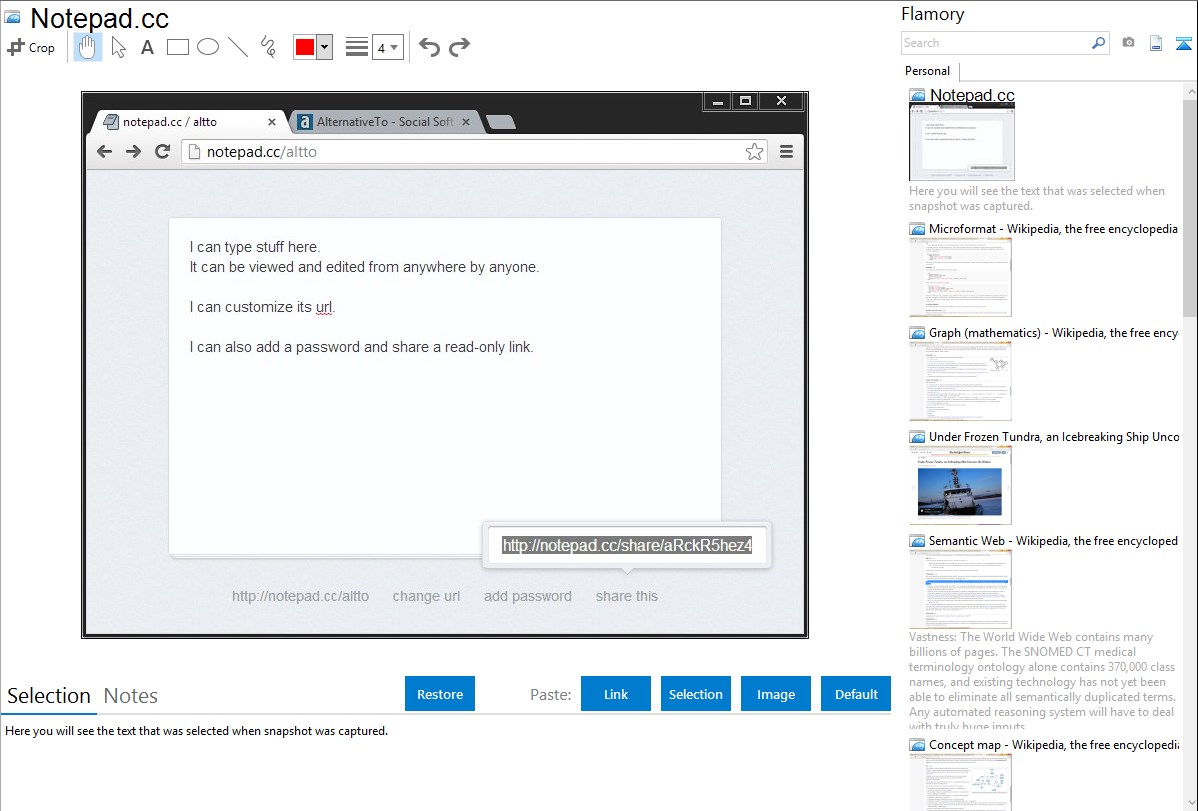
Task: Select the ellipse shape tool
Action: [208, 47]
